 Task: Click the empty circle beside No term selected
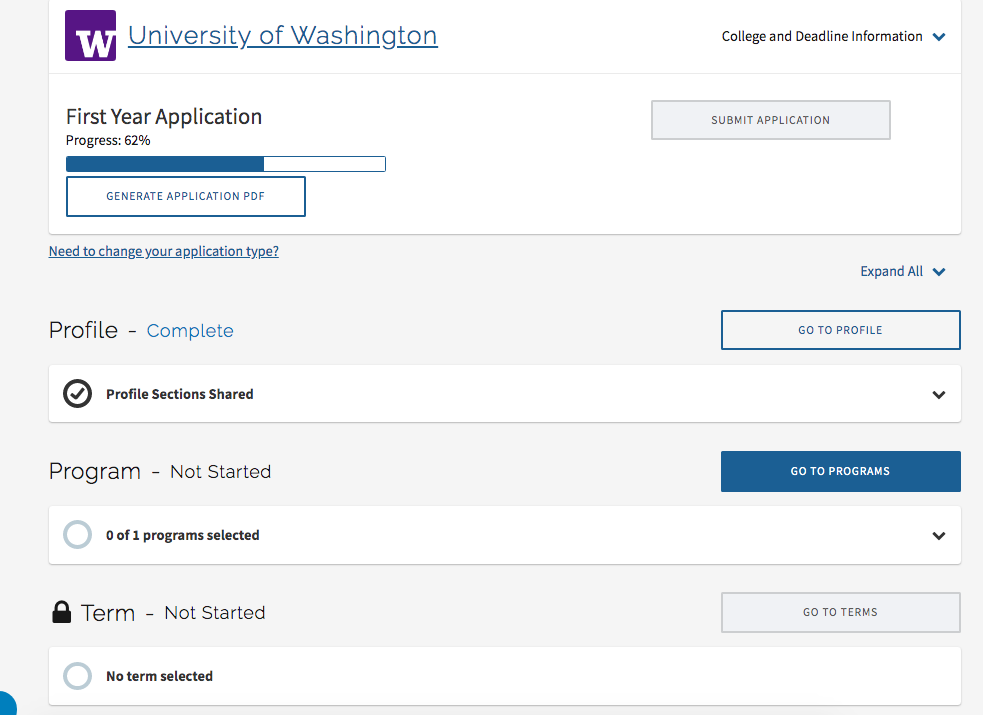[x=77, y=676]
